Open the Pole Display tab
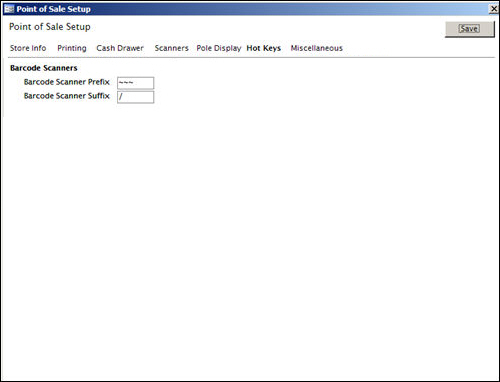 [x=219, y=48]
